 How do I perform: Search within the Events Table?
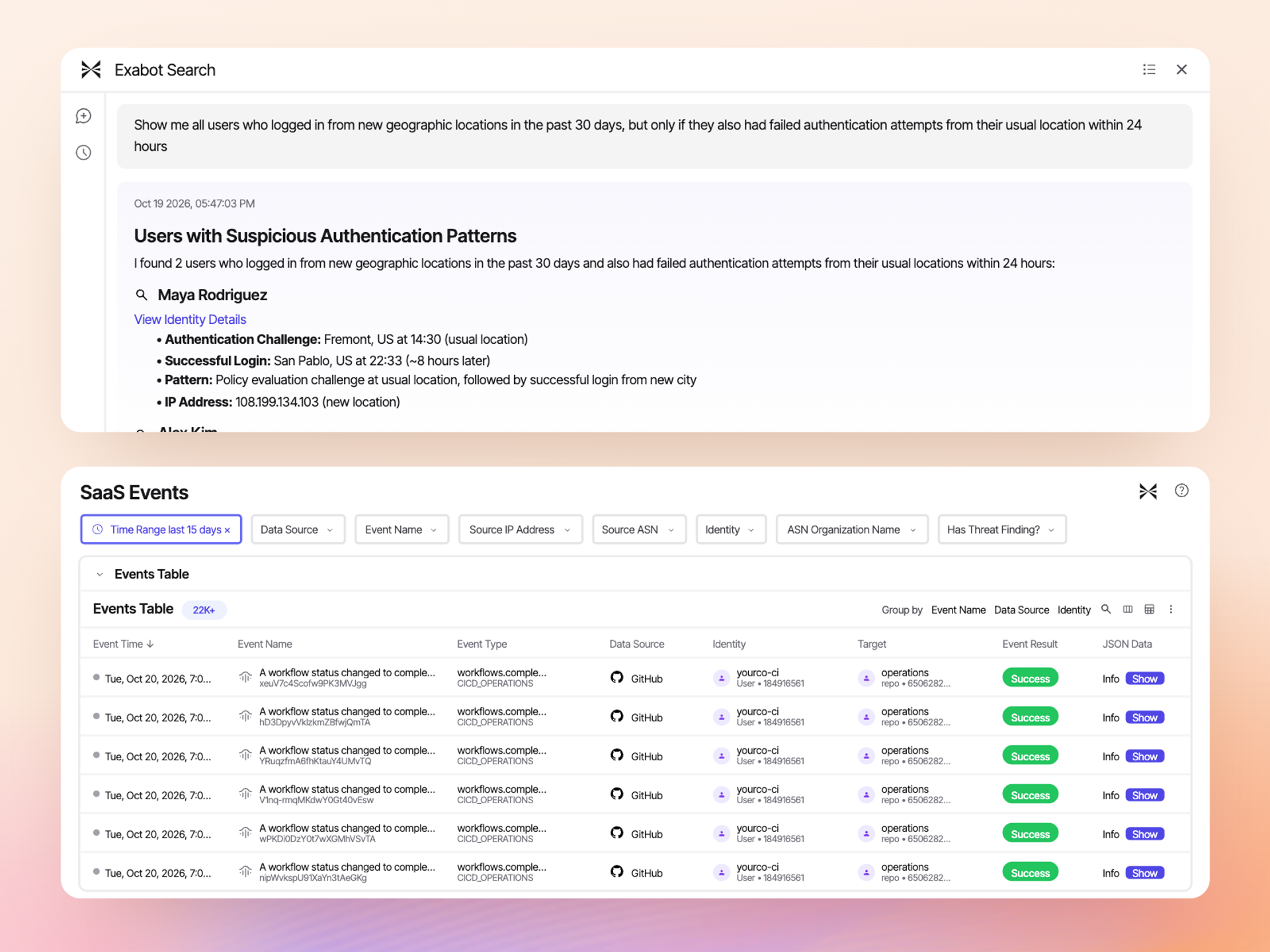pyautogui.click(x=1105, y=609)
